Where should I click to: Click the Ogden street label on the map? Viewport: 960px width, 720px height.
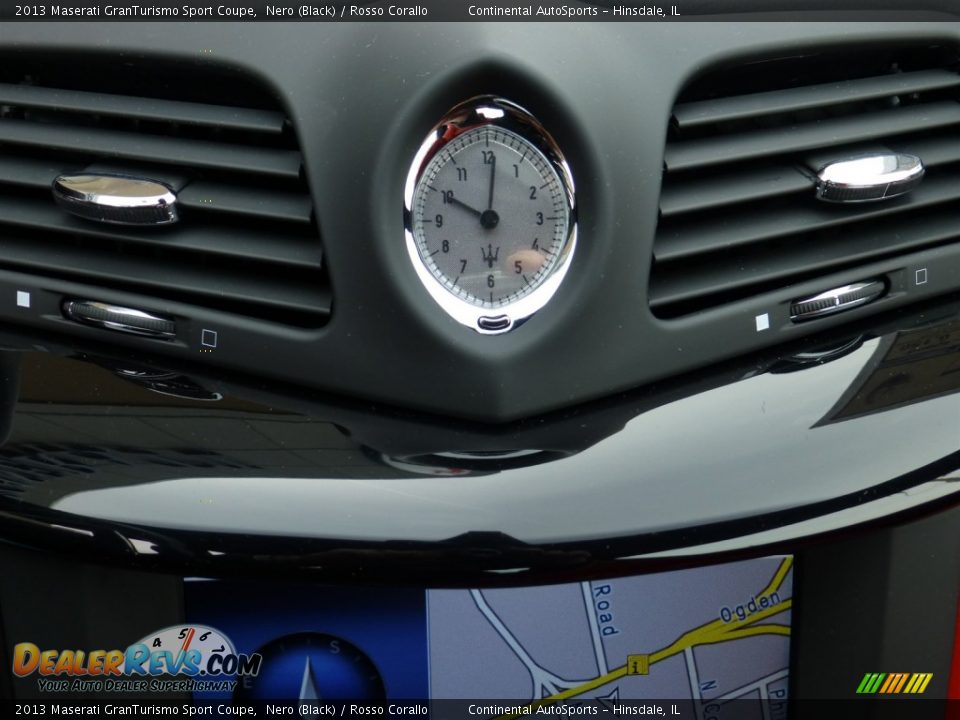[751, 607]
